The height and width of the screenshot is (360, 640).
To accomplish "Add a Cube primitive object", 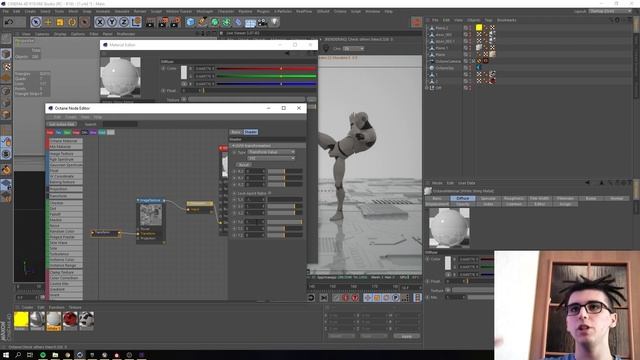I will (190, 22).
